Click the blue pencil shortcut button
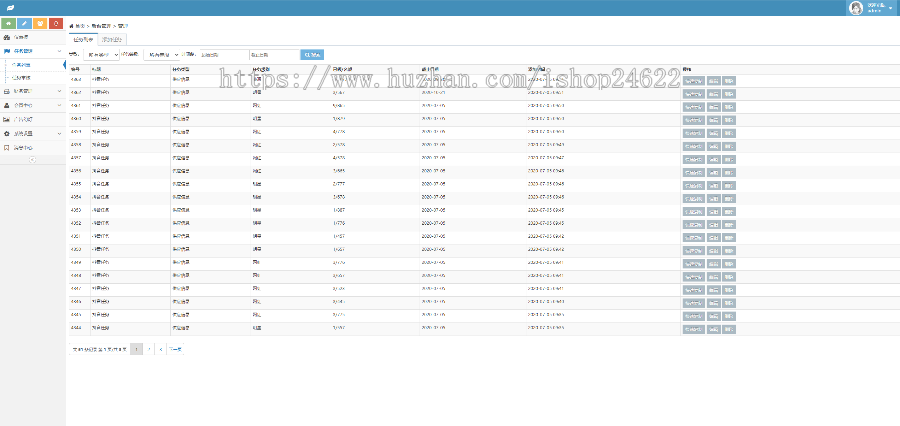The width and height of the screenshot is (900, 426). point(25,23)
